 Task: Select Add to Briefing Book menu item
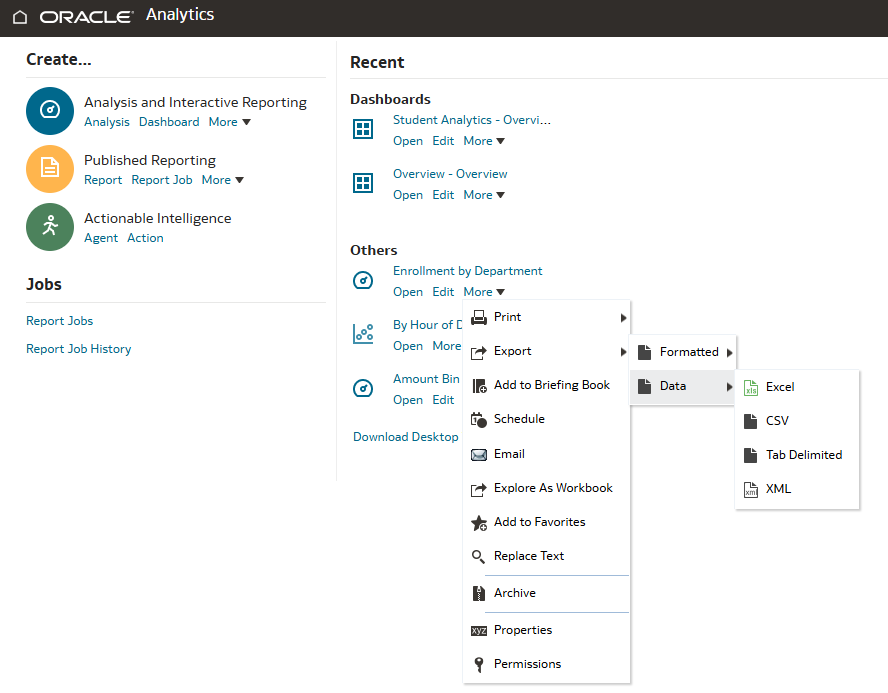coord(547,386)
